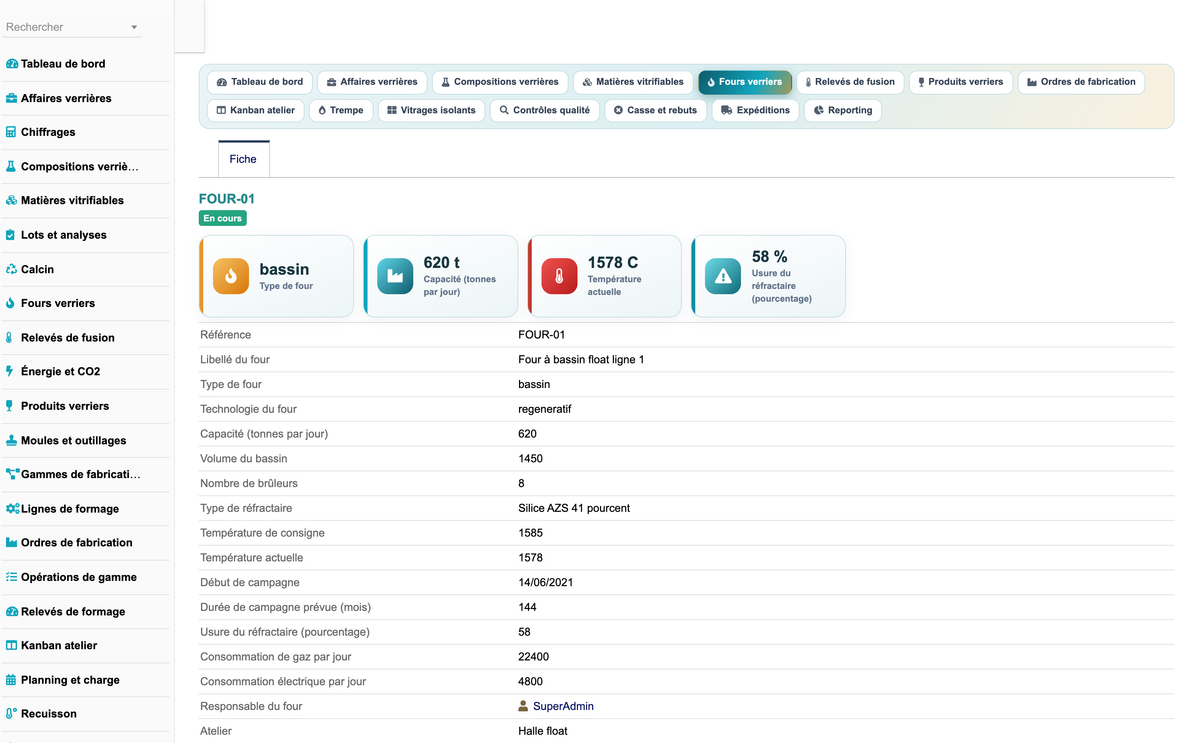This screenshot has height=743, width=1200.
Task: Open Ordres de fabrication in top navigation
Action: (1082, 82)
